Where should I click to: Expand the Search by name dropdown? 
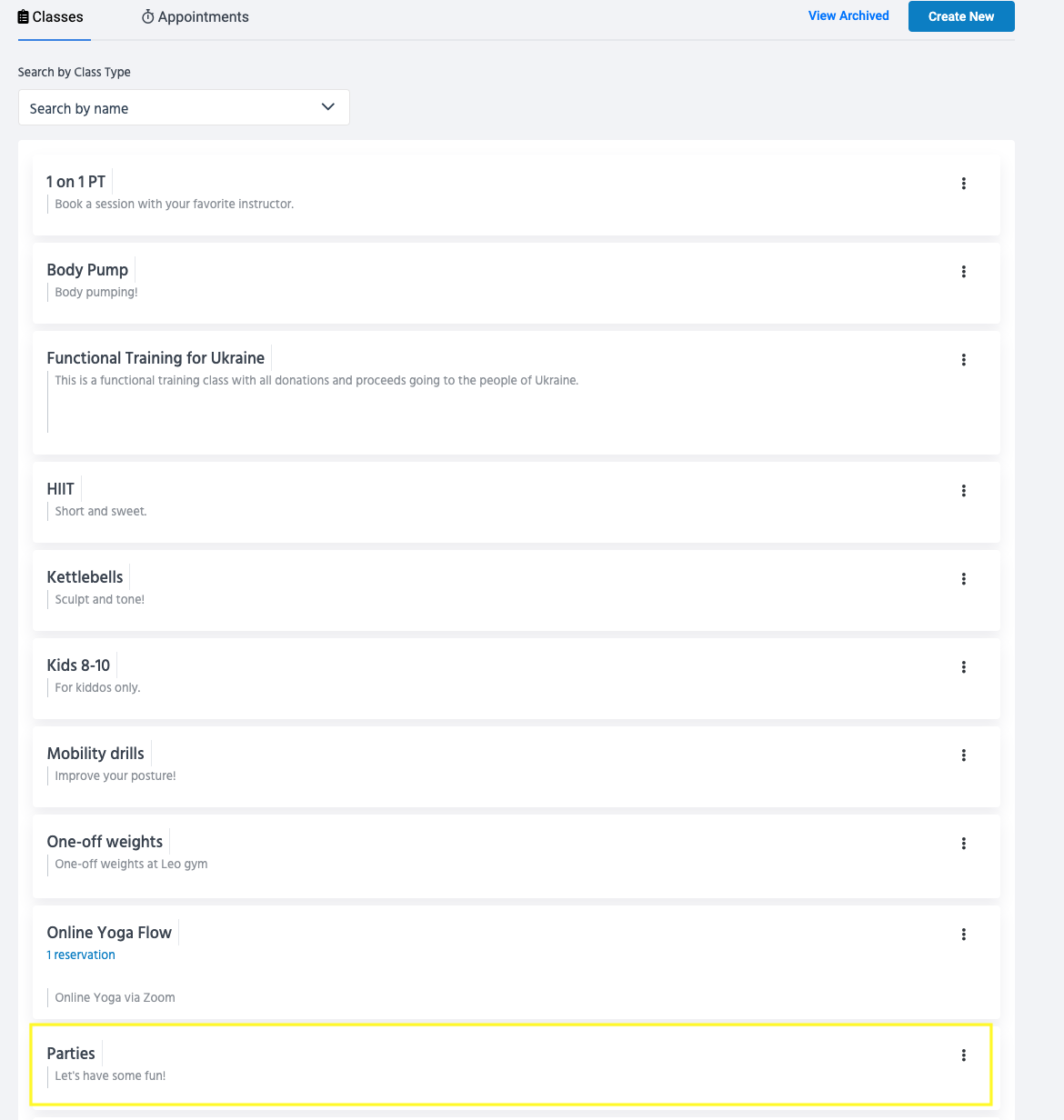173,108
